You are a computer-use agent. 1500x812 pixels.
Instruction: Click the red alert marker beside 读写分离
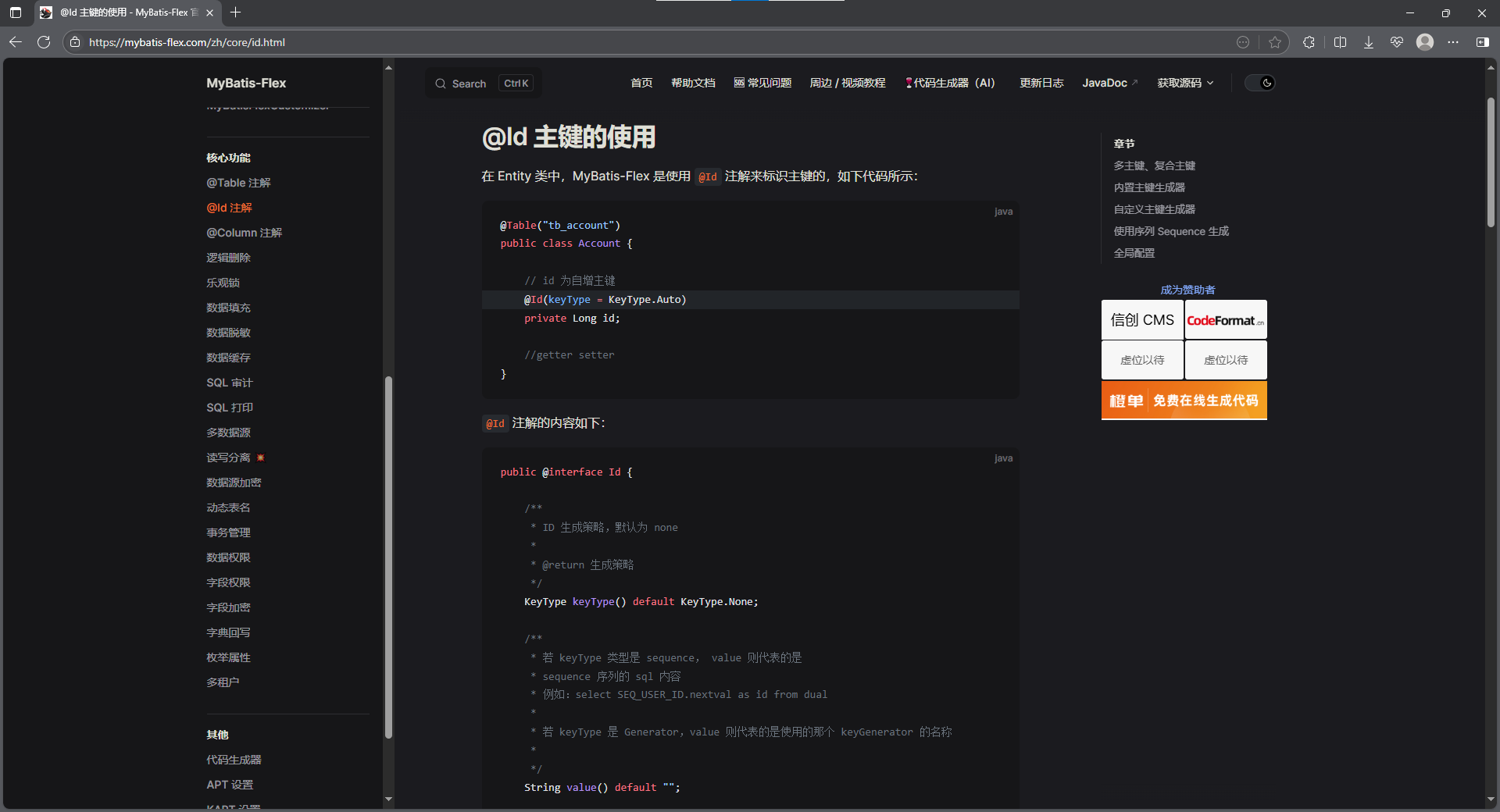pyautogui.click(x=261, y=458)
